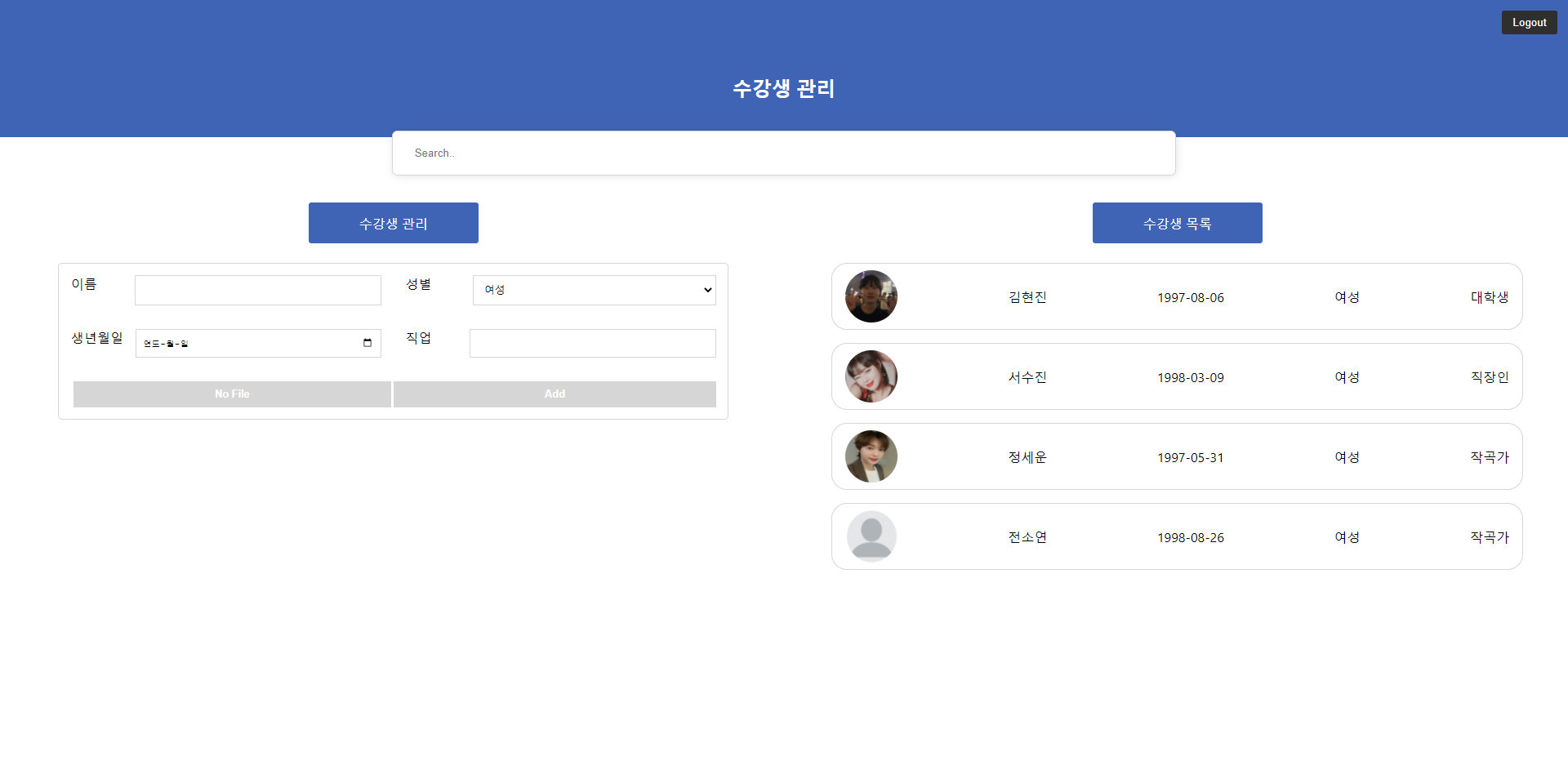The width and height of the screenshot is (1568, 783).
Task: Click 정세운's profile photo
Action: [x=871, y=456]
